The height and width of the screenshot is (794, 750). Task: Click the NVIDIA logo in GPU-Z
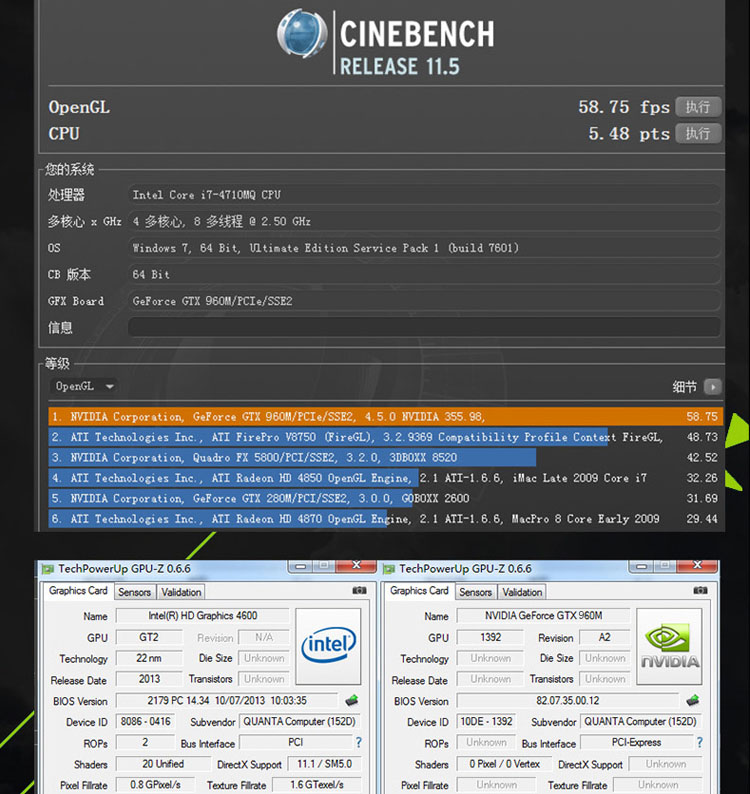coord(669,646)
